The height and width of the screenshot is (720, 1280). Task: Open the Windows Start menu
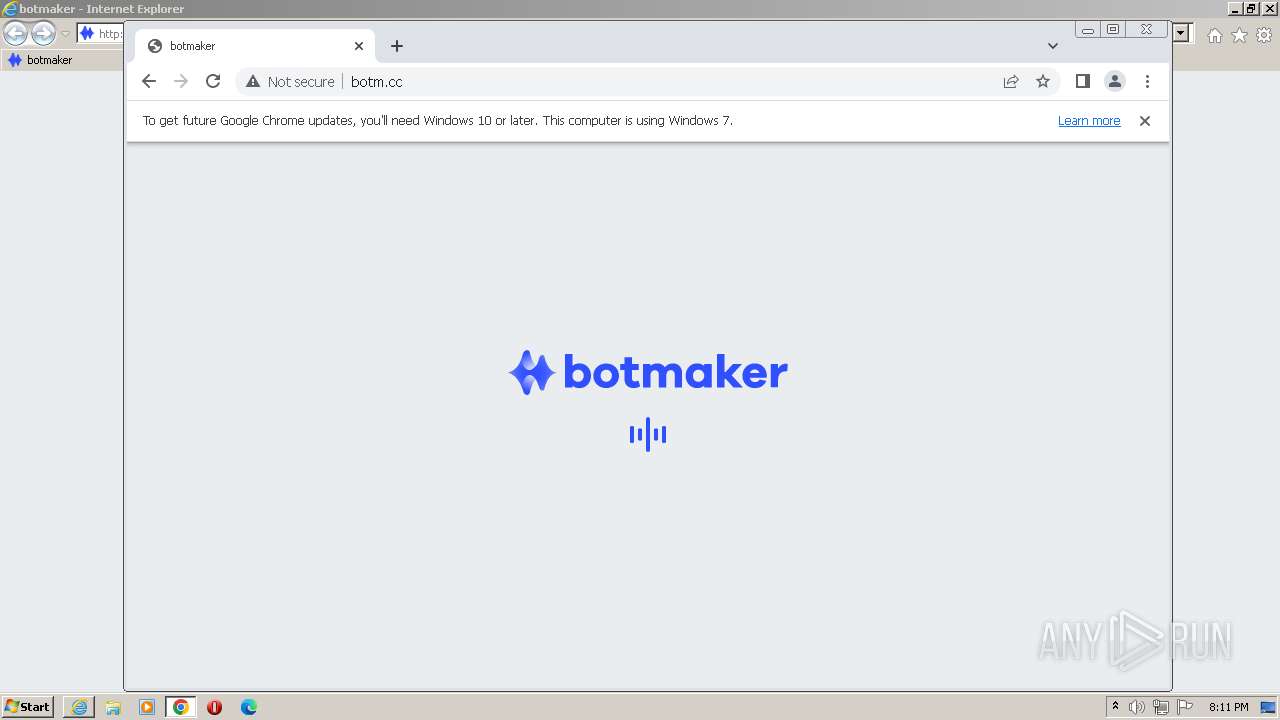[x=28, y=707]
